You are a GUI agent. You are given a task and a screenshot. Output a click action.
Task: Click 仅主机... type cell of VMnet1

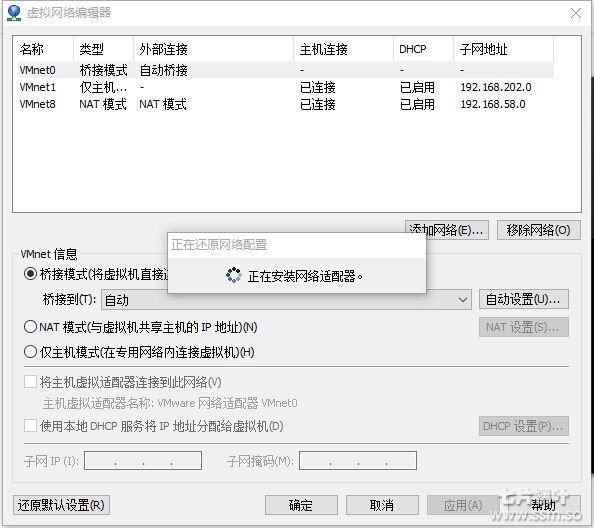click(103, 87)
